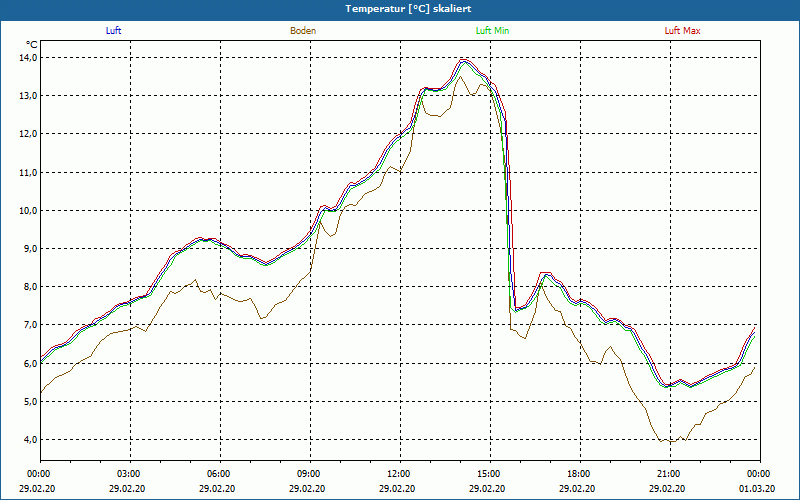
Task: Click the '6,0' y-axis value
Action: (x=30, y=363)
